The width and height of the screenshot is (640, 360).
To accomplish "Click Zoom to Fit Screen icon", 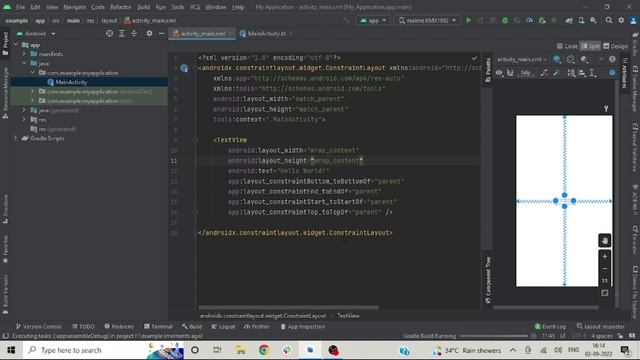I will click(605, 293).
